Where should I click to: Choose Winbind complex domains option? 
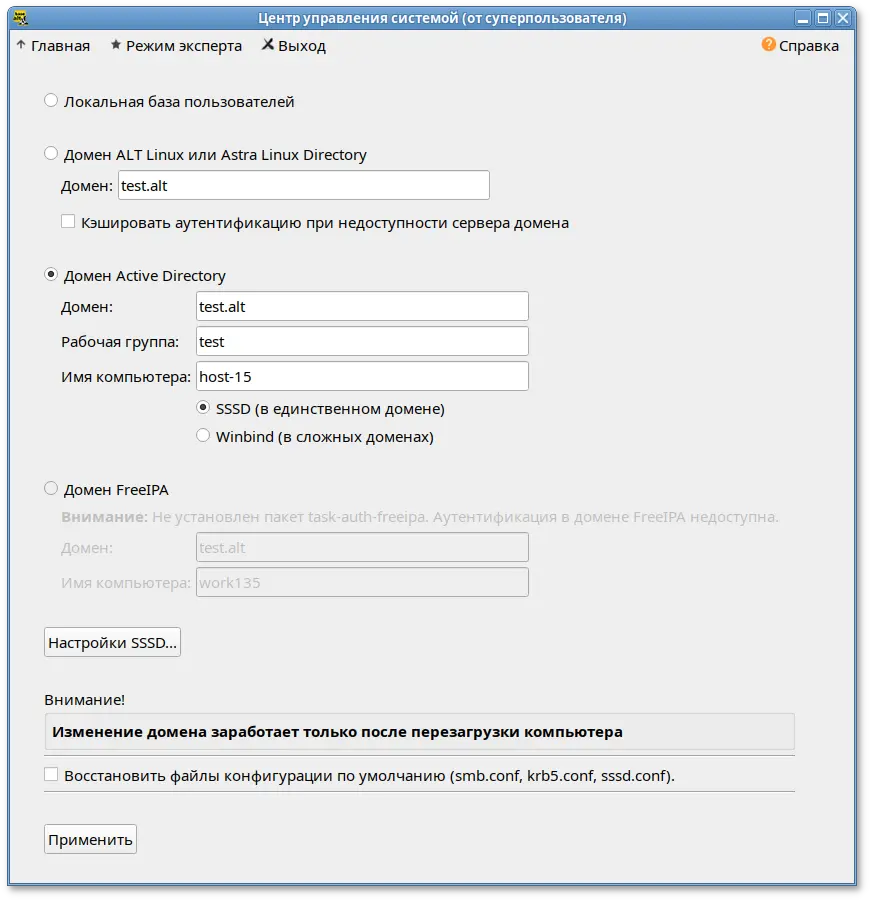click(204, 437)
